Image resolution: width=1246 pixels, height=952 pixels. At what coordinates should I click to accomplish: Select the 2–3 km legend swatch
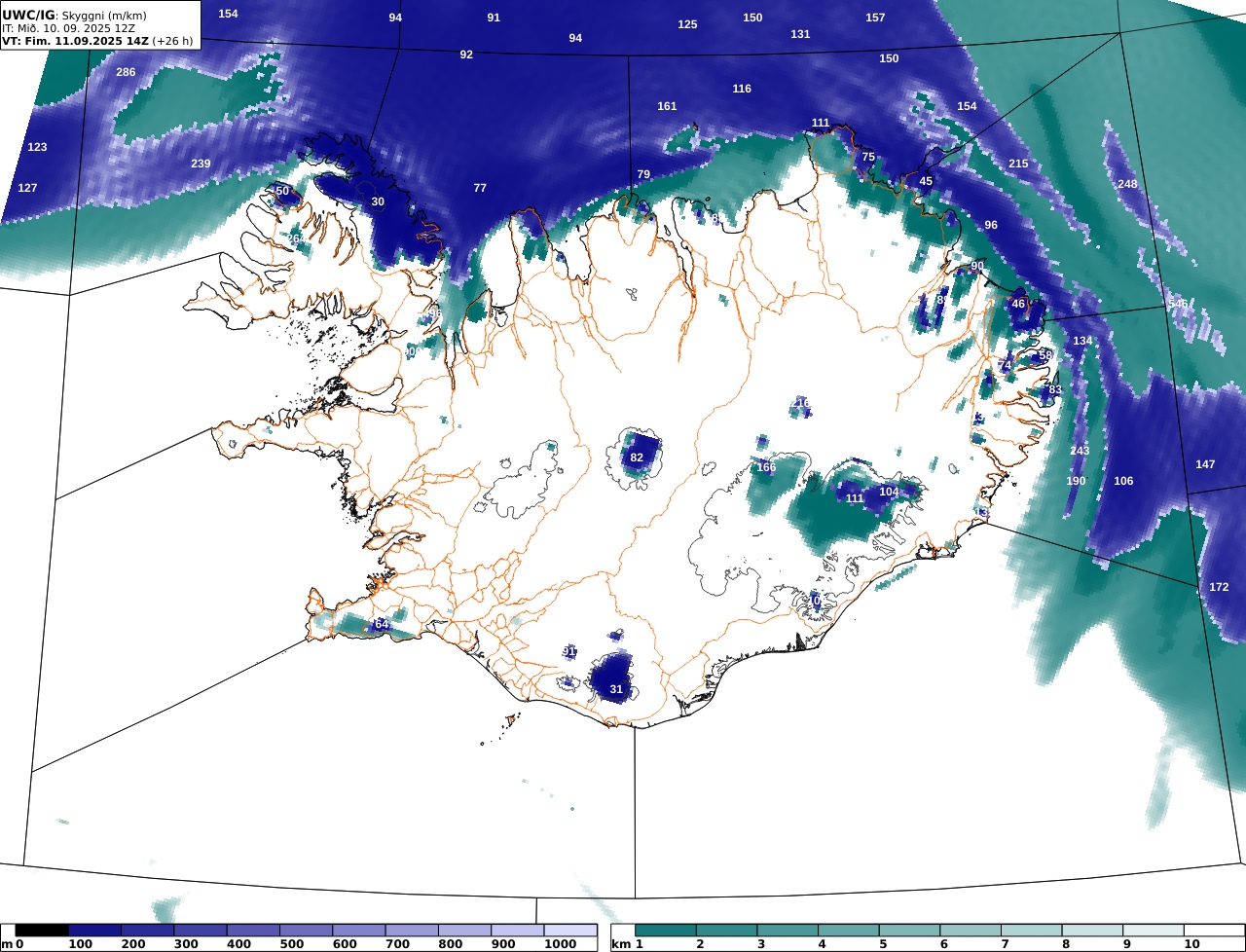pos(727,931)
